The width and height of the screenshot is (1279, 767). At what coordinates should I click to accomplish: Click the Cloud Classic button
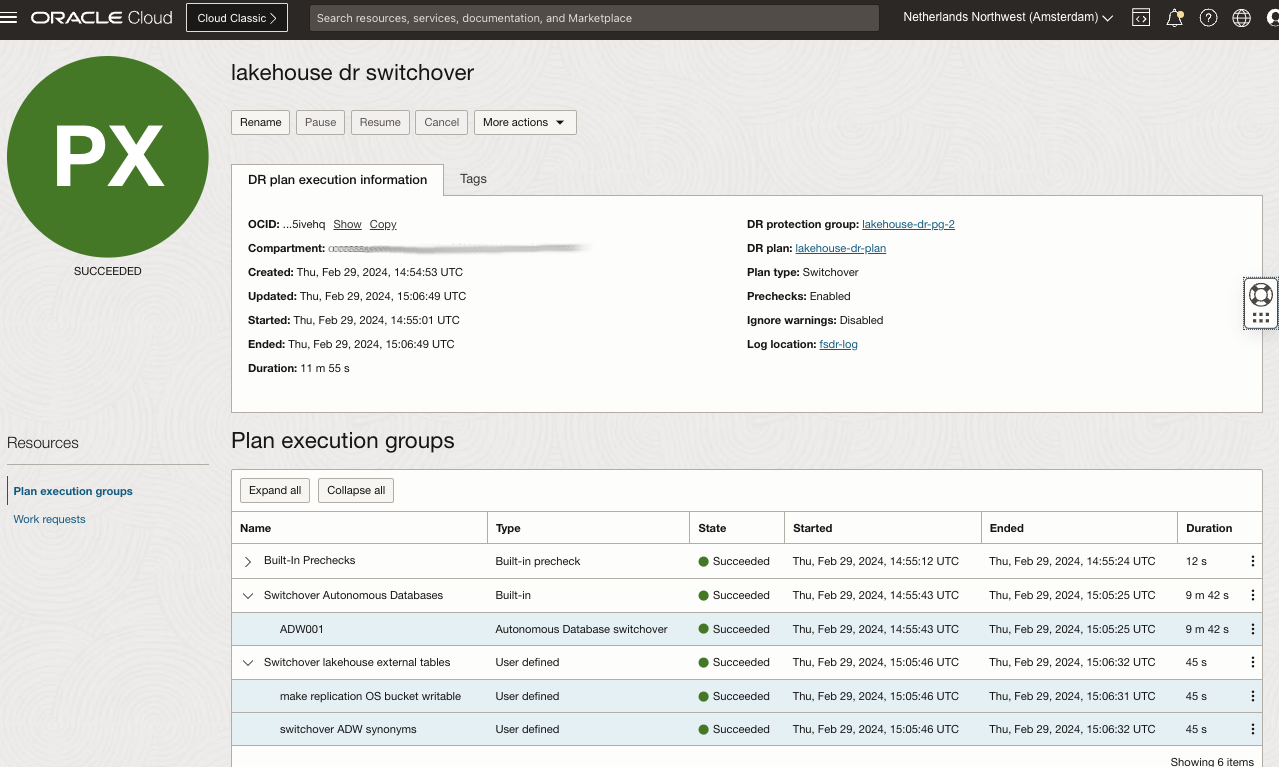point(237,18)
